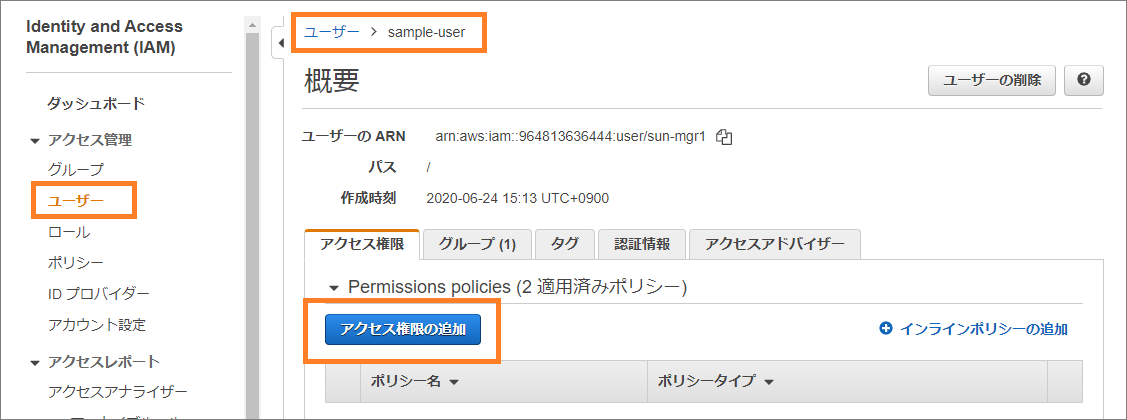Sort by ポリシー名 column
The height and width of the screenshot is (420, 1127).
415,381
